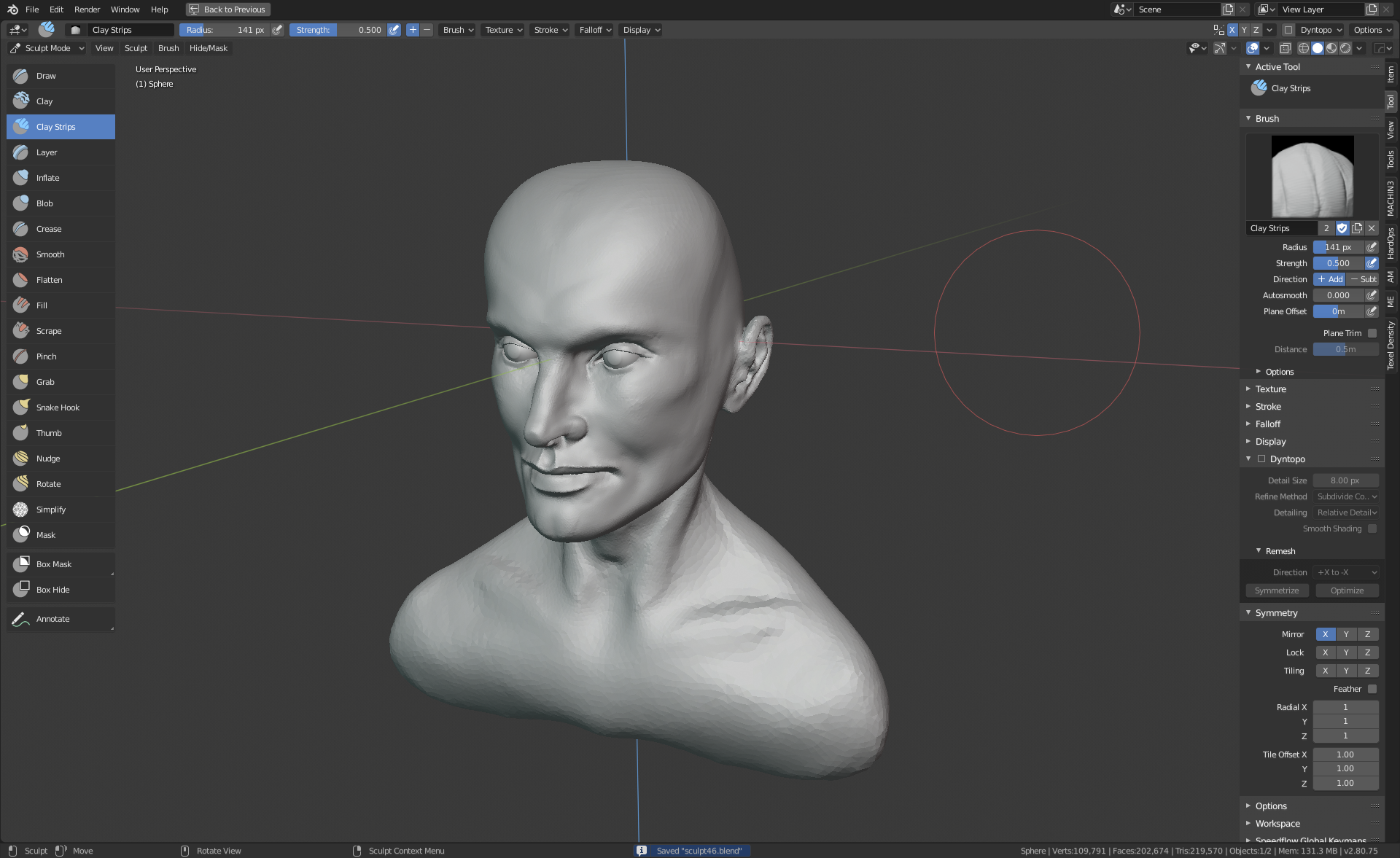
Task: Select the Snake Hook brush tool
Action: click(58, 407)
